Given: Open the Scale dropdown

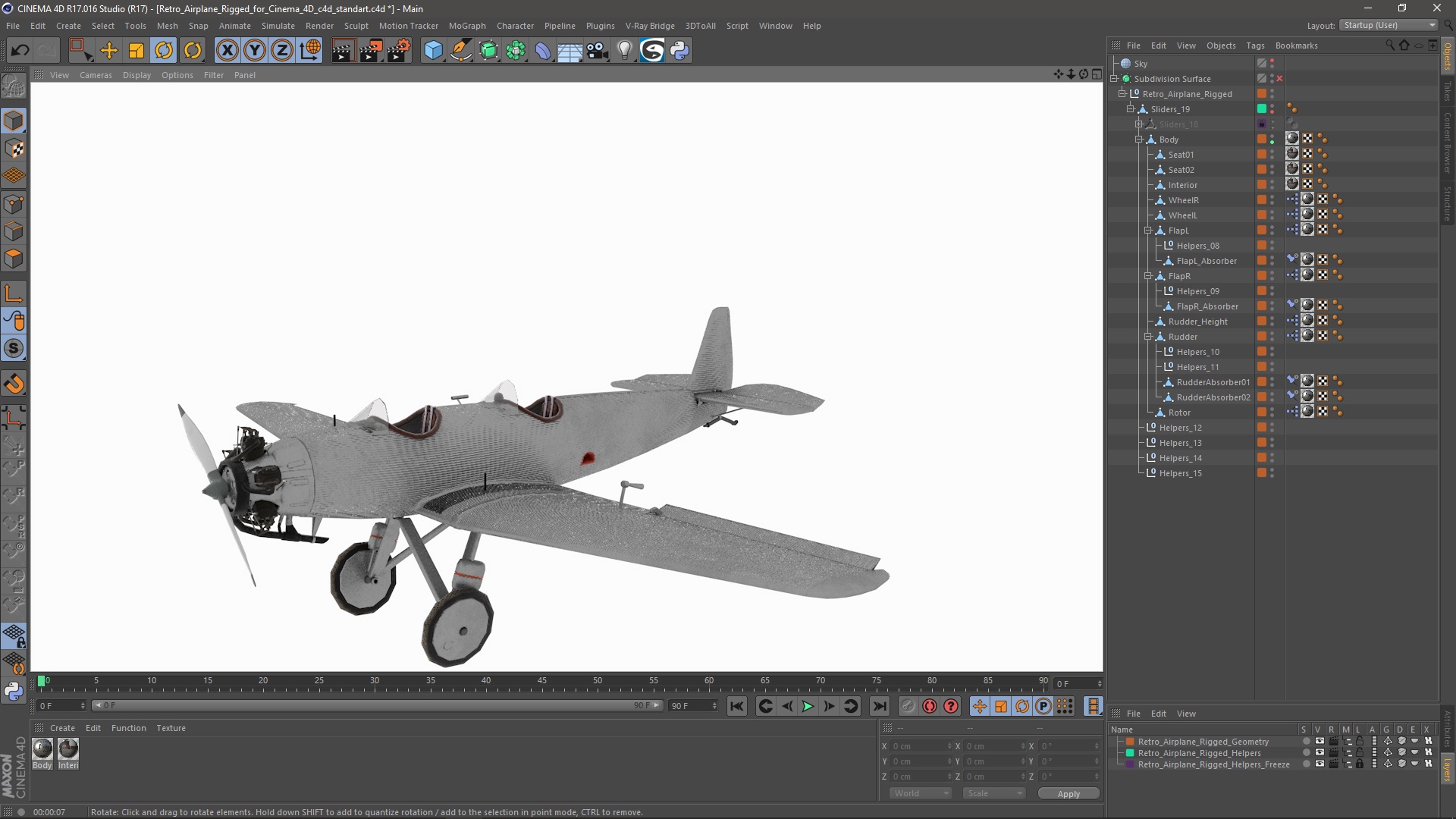Looking at the screenshot, I should [993, 793].
